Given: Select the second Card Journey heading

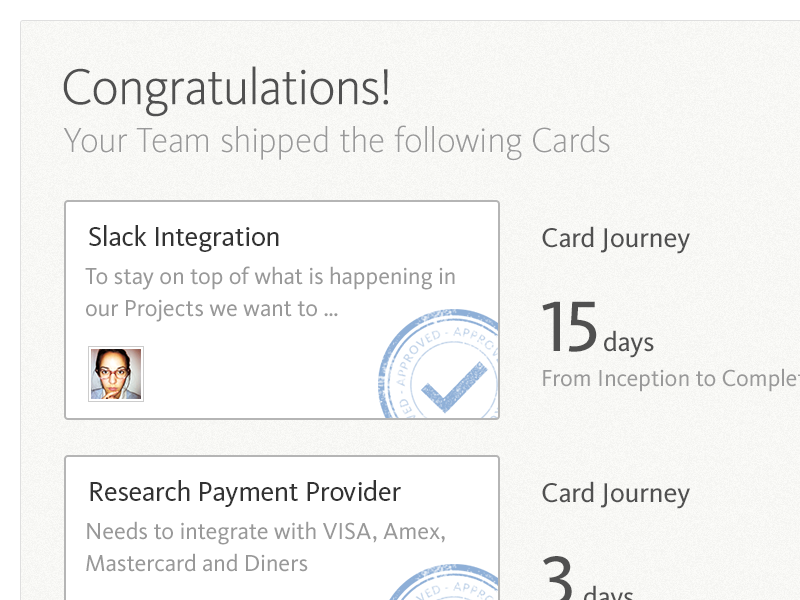Looking at the screenshot, I should pos(615,493).
